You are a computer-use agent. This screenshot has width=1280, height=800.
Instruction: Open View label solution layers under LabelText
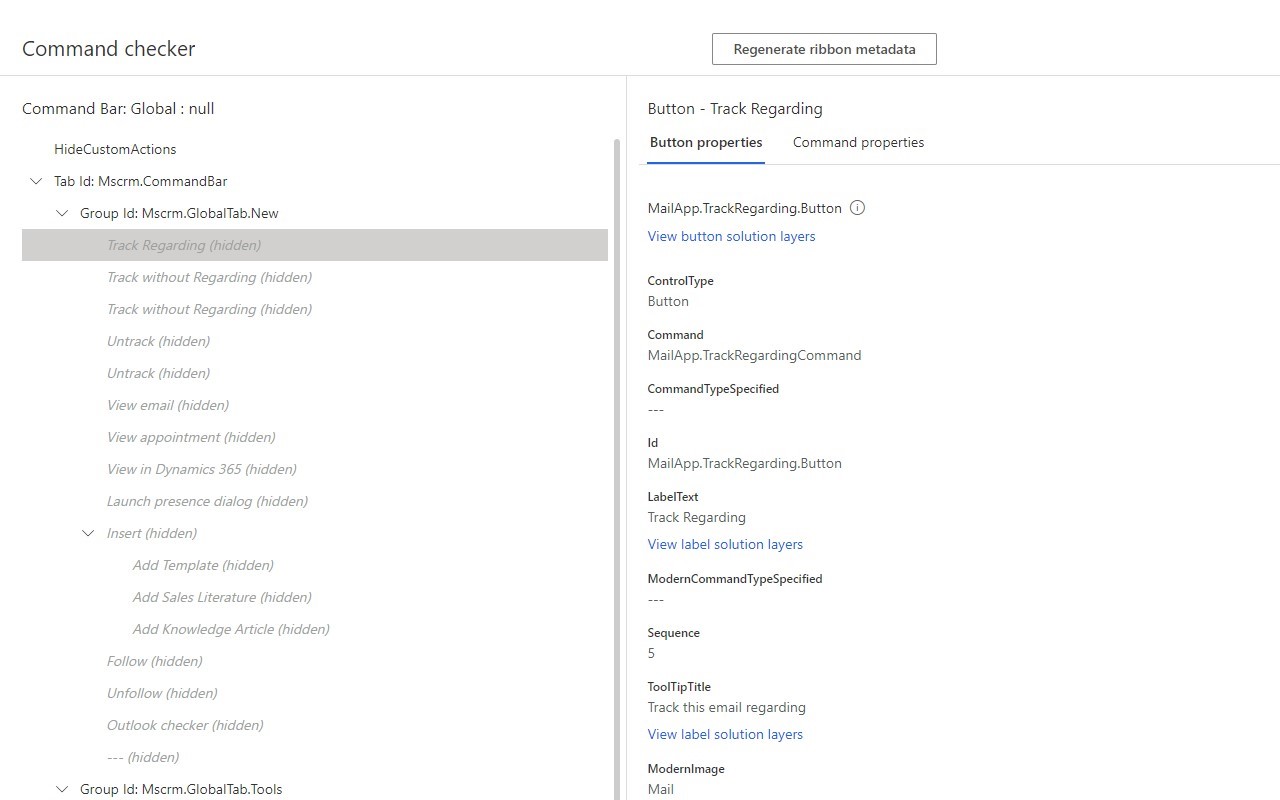click(x=725, y=544)
